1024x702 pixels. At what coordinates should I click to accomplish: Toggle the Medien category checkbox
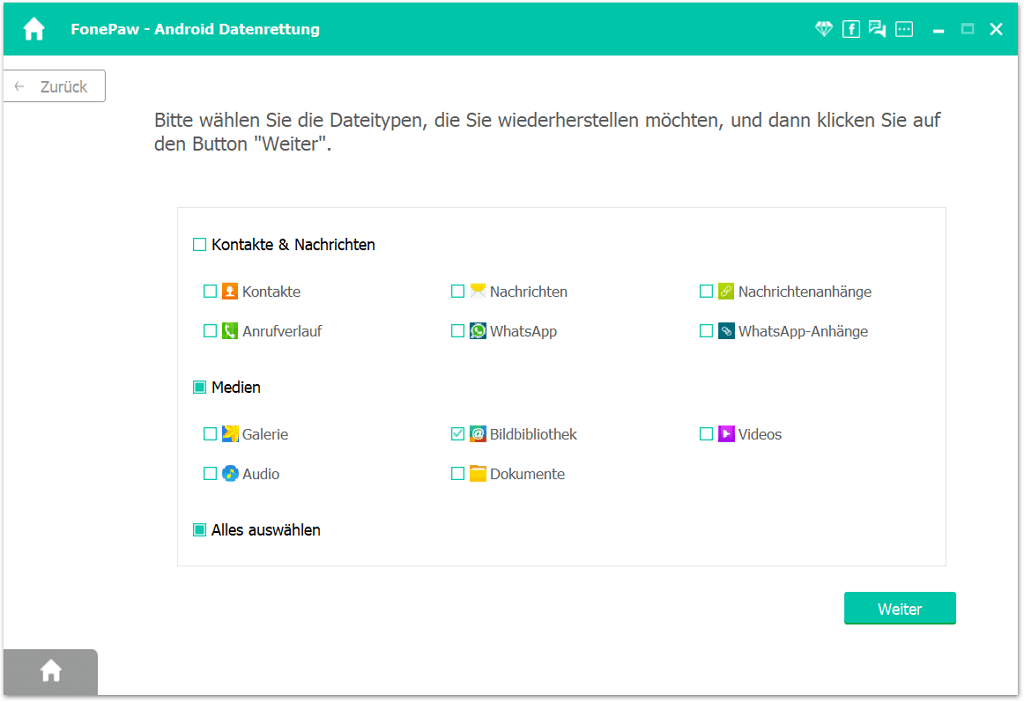(198, 387)
